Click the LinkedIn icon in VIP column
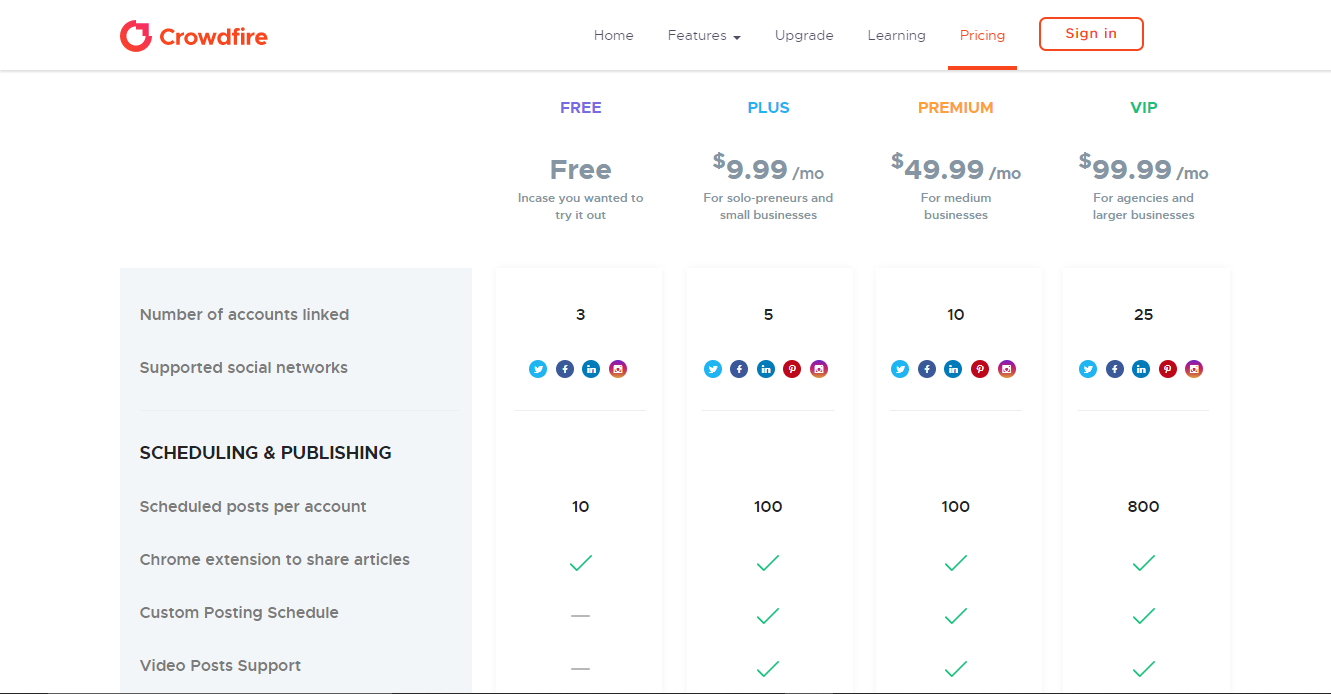This screenshot has height=694, width=1331. (1141, 369)
